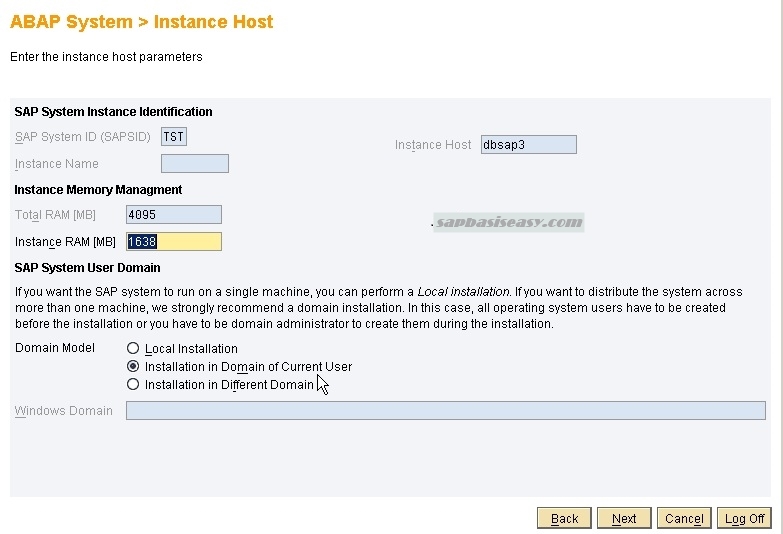Choose the Local Installation radio button
Image resolution: width=783 pixels, height=534 pixels.
click(x=133, y=349)
